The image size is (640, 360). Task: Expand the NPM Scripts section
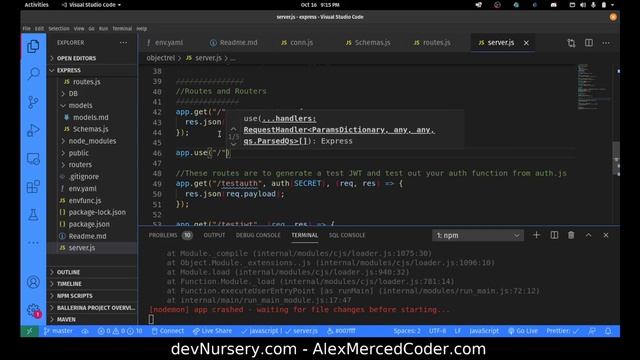[92, 296]
